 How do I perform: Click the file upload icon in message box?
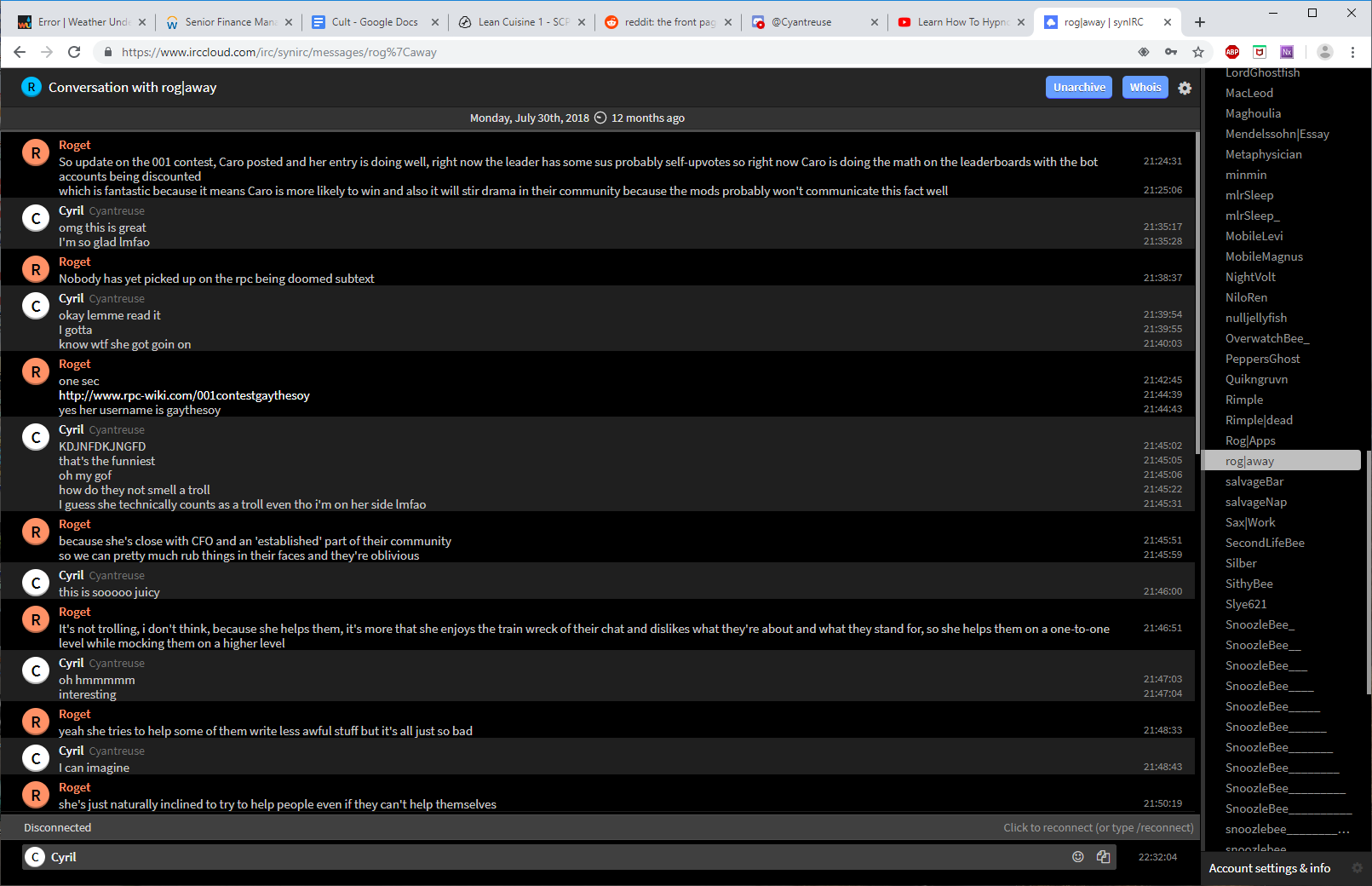[x=1103, y=857]
